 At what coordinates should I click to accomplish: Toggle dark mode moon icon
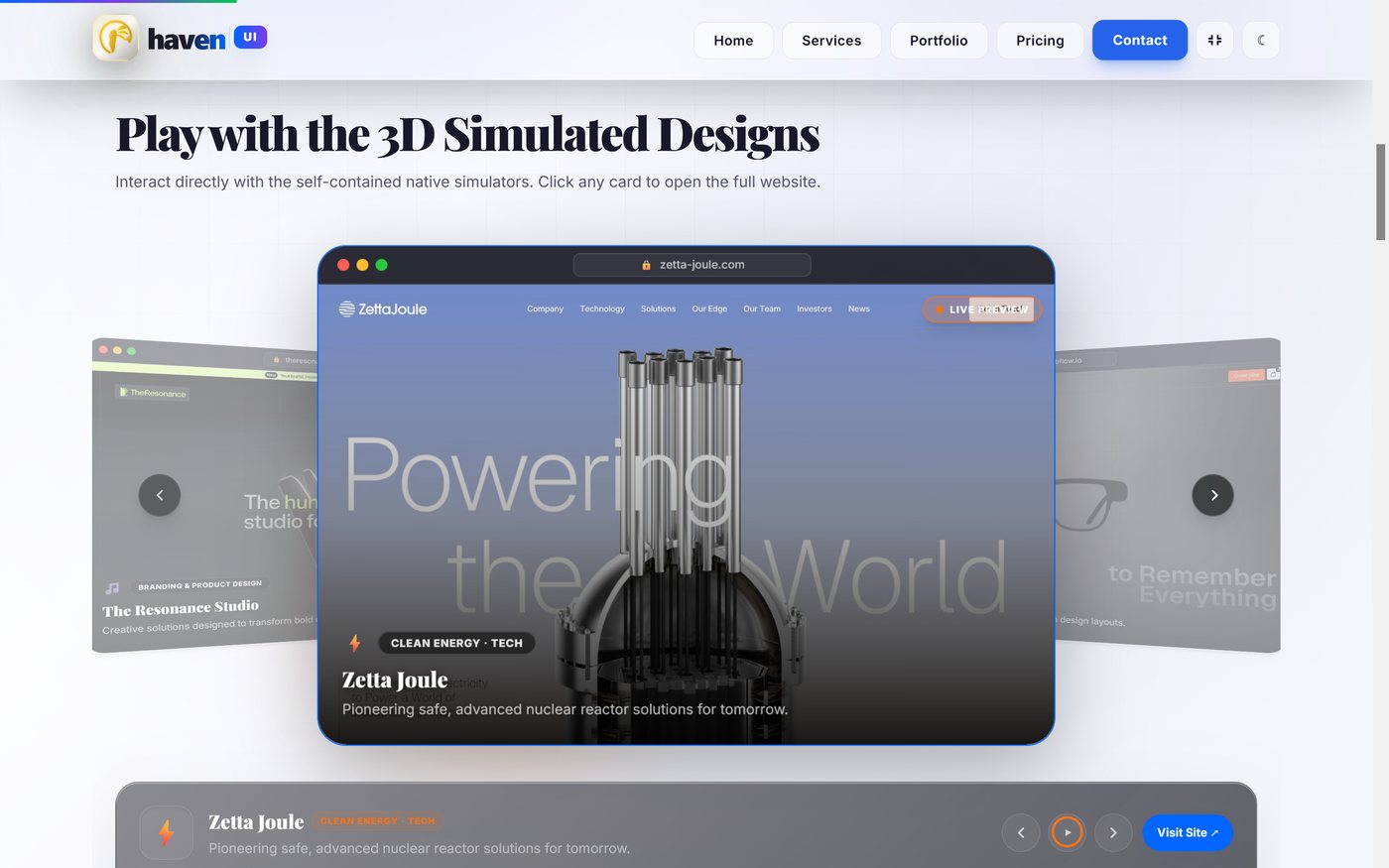point(1261,41)
